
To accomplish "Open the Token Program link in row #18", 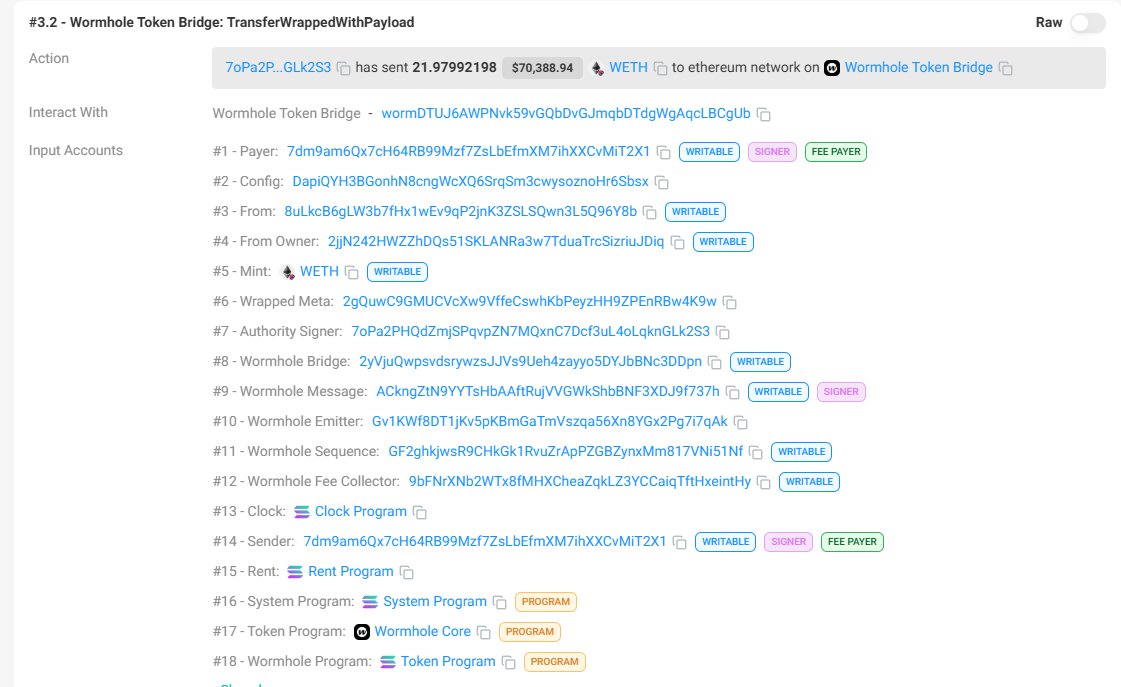I will click(x=448, y=661).
